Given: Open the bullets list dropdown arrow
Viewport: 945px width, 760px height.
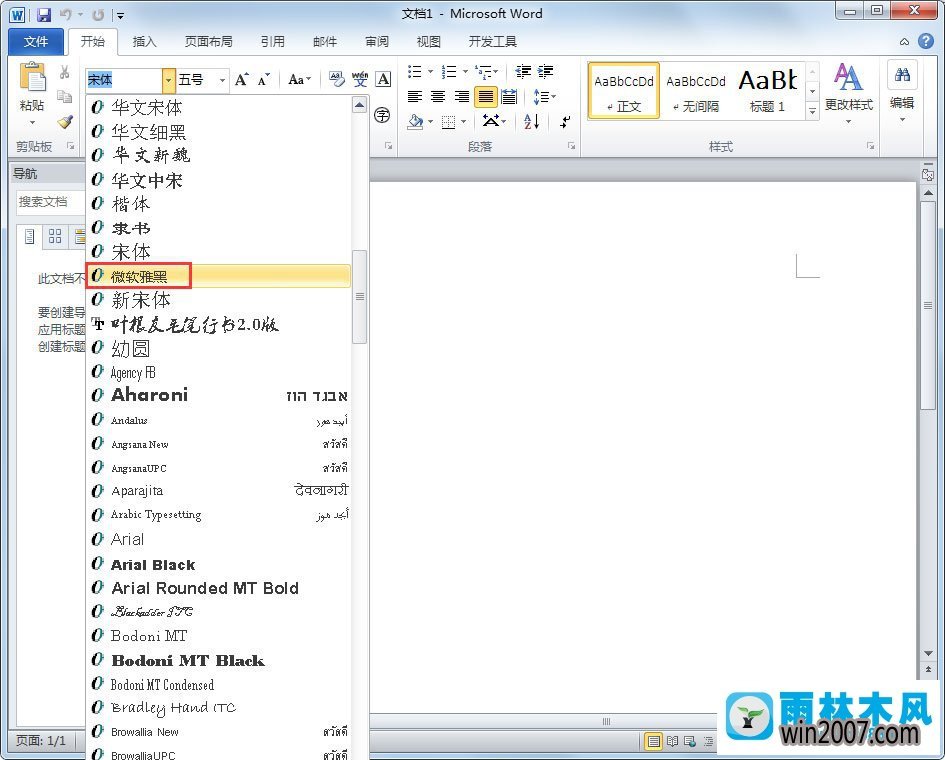Looking at the screenshot, I should click(430, 72).
